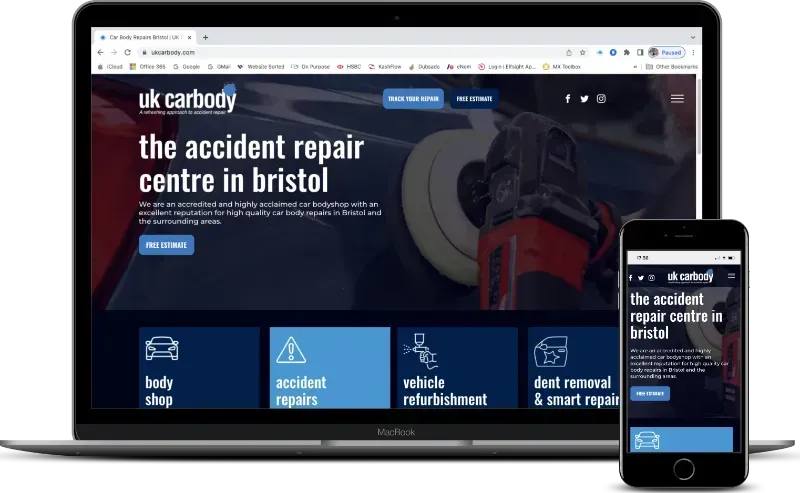Screen dimensions: 800x493
Task: Click the car icon on body shop card
Action: 162,349
